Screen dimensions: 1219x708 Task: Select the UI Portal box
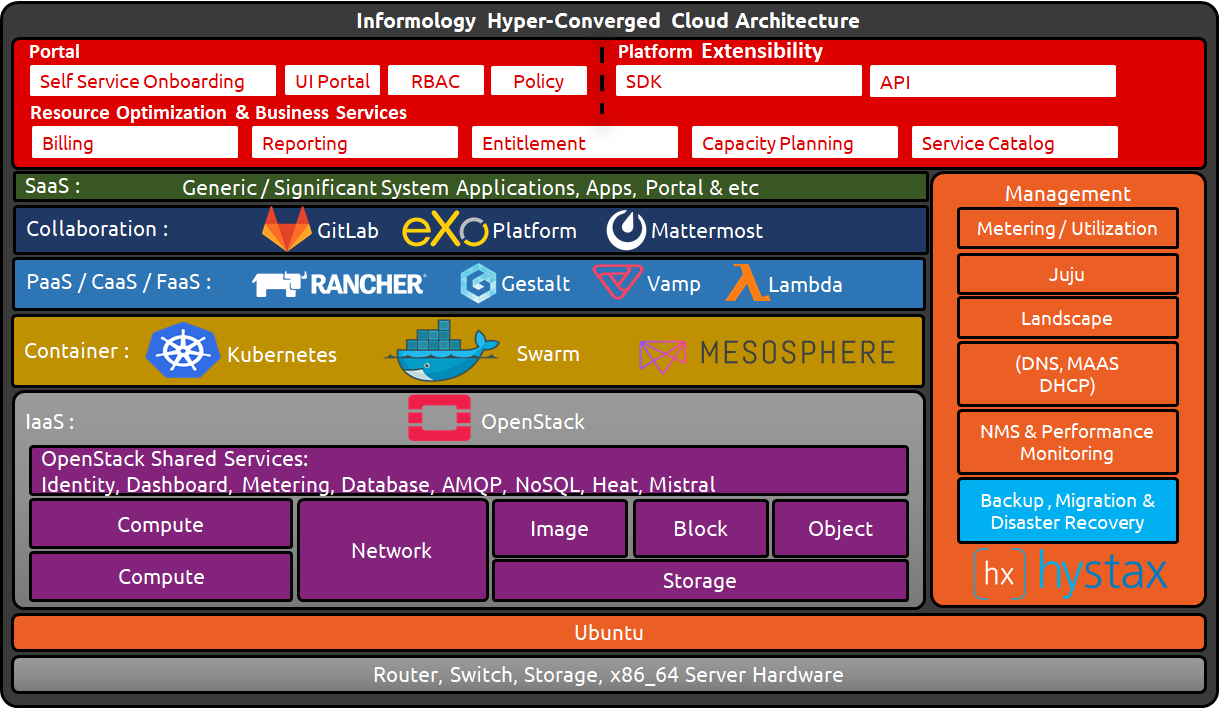tap(332, 81)
